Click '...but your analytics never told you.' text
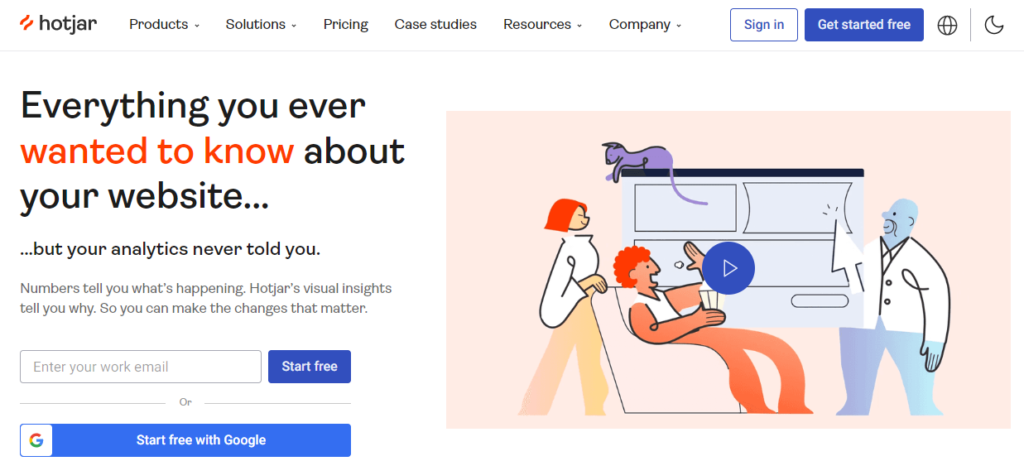Viewport: 1024px width, 461px height. [170, 249]
